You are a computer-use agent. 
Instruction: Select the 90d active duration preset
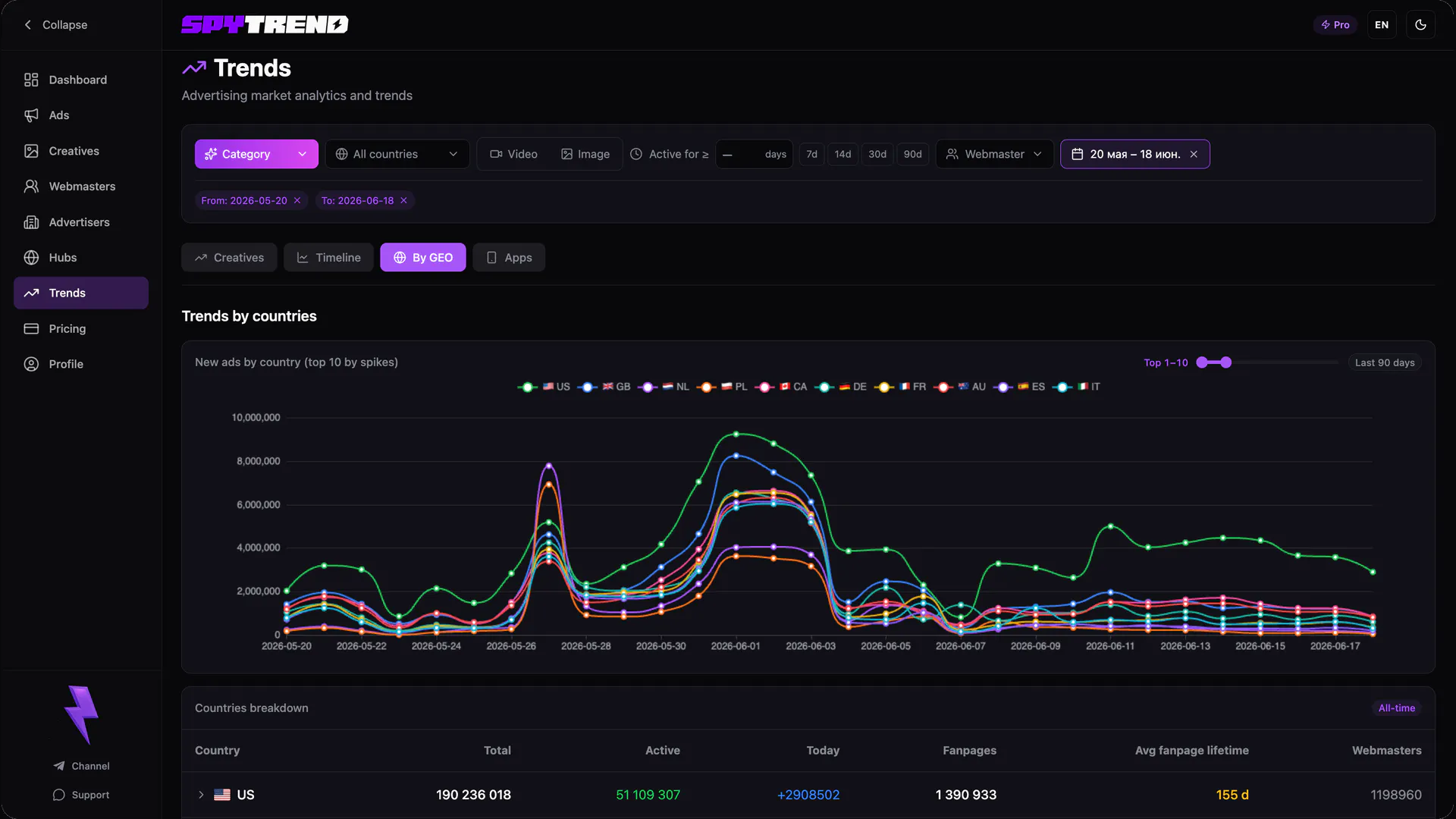pos(912,154)
